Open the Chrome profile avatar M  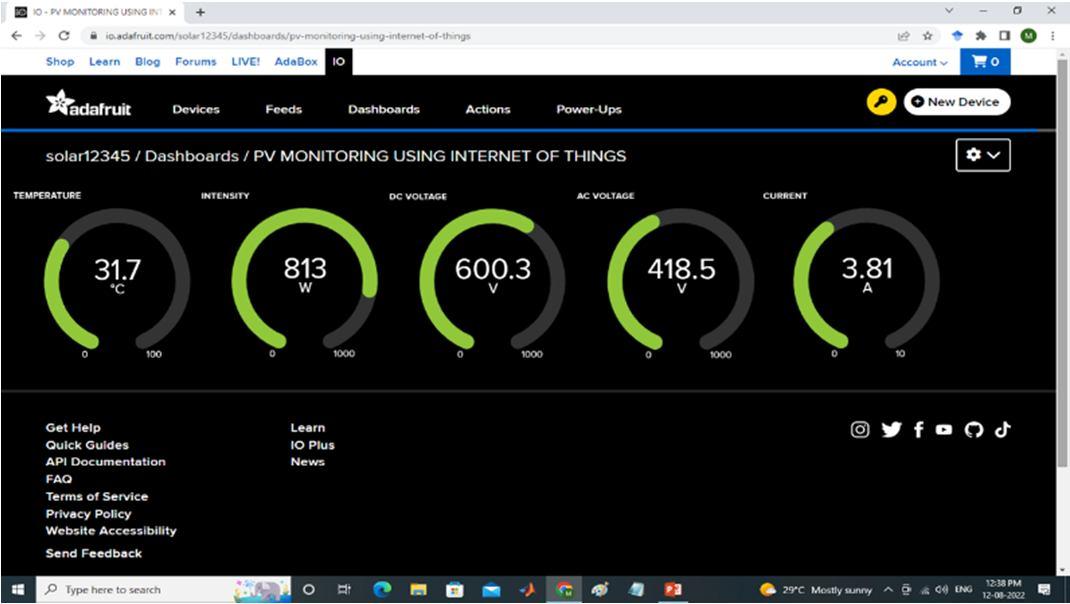click(1028, 35)
